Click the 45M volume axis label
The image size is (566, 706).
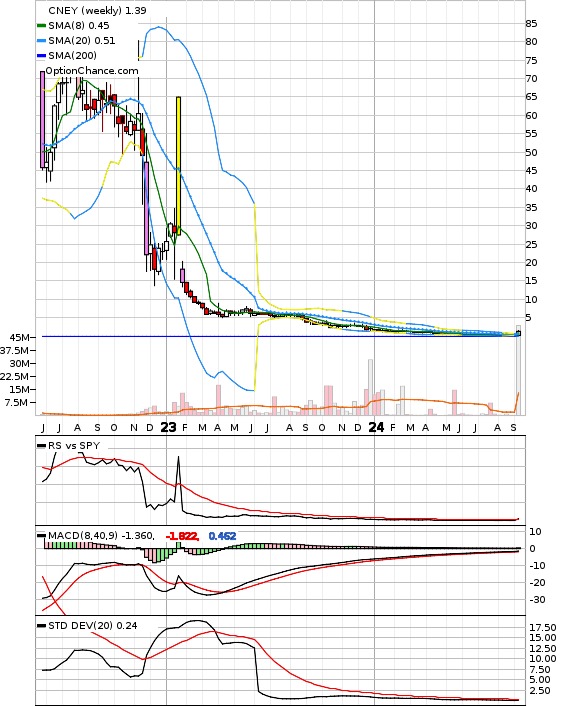tap(20, 337)
